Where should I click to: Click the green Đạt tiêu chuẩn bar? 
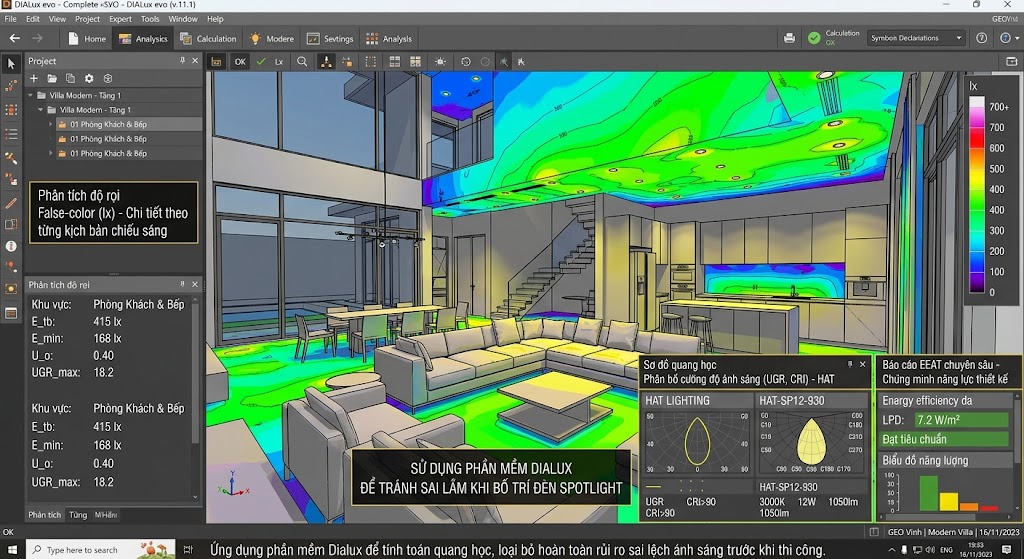pyautogui.click(x=944, y=439)
